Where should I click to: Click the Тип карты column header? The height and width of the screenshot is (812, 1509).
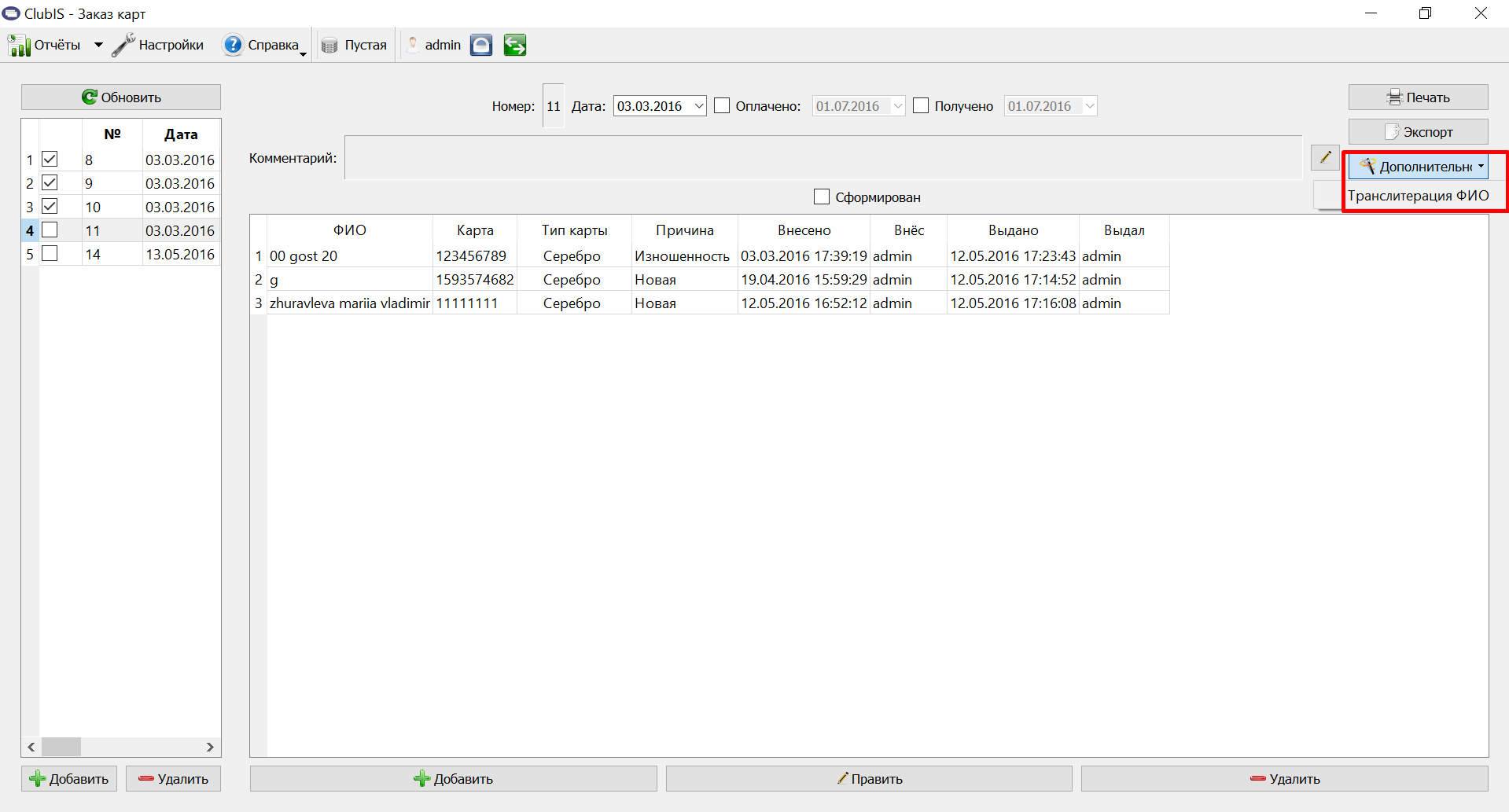tap(574, 230)
